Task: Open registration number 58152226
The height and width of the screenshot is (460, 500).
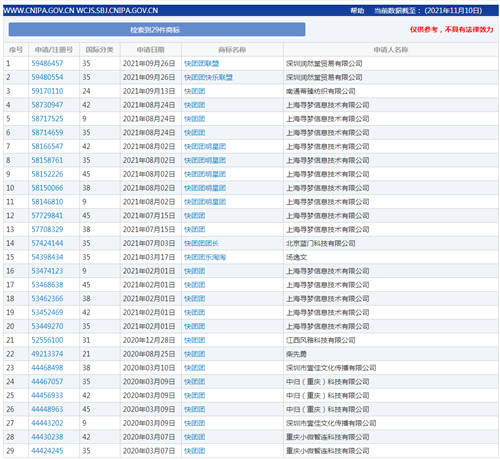Action: (47, 174)
